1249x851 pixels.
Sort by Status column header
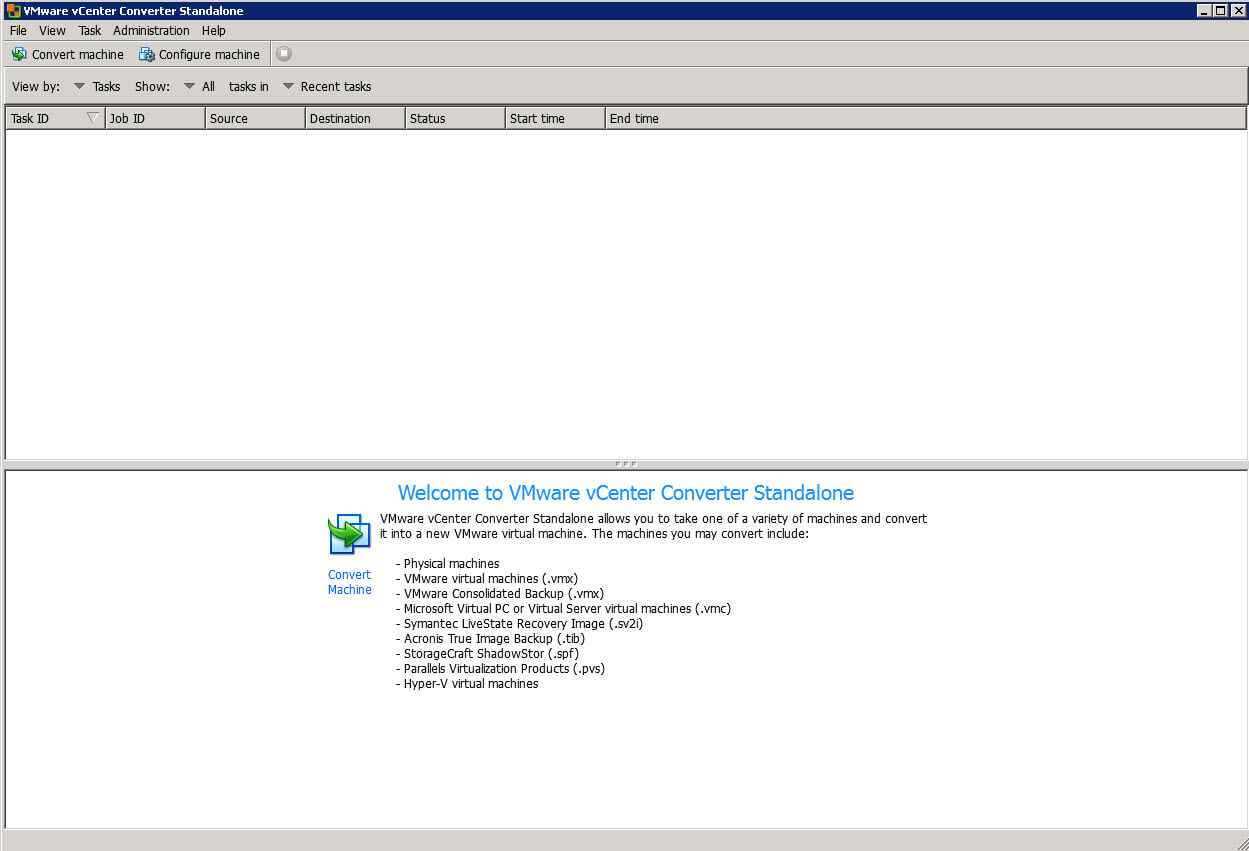pos(455,118)
